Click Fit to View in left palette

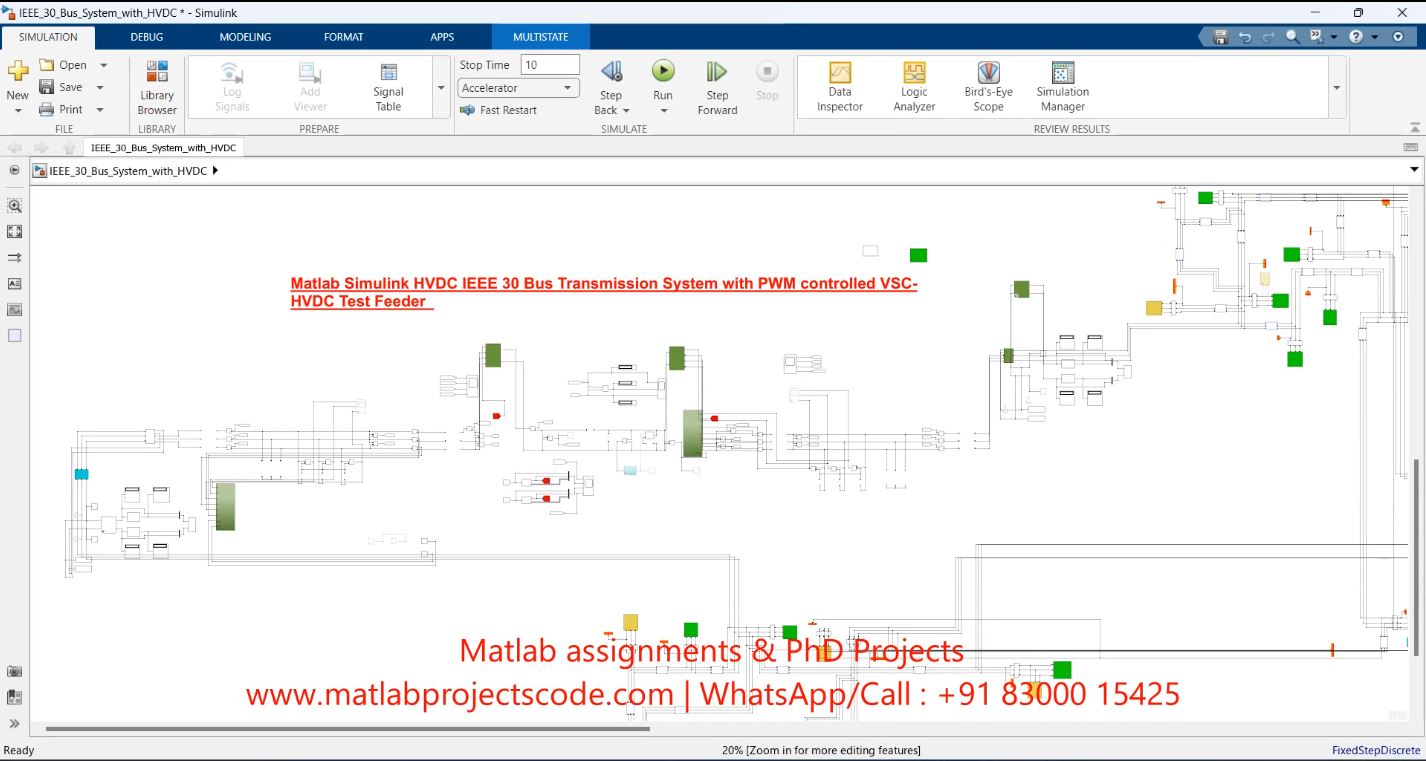pyautogui.click(x=14, y=231)
